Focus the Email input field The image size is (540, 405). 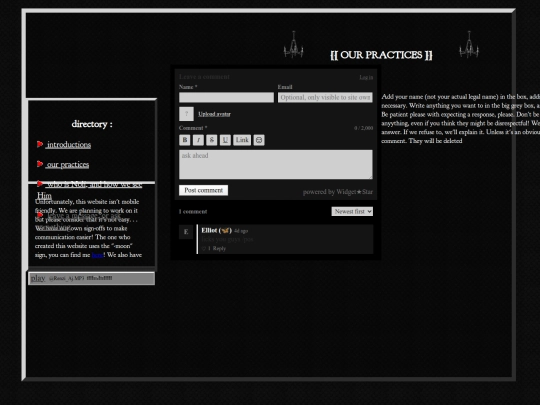point(325,97)
